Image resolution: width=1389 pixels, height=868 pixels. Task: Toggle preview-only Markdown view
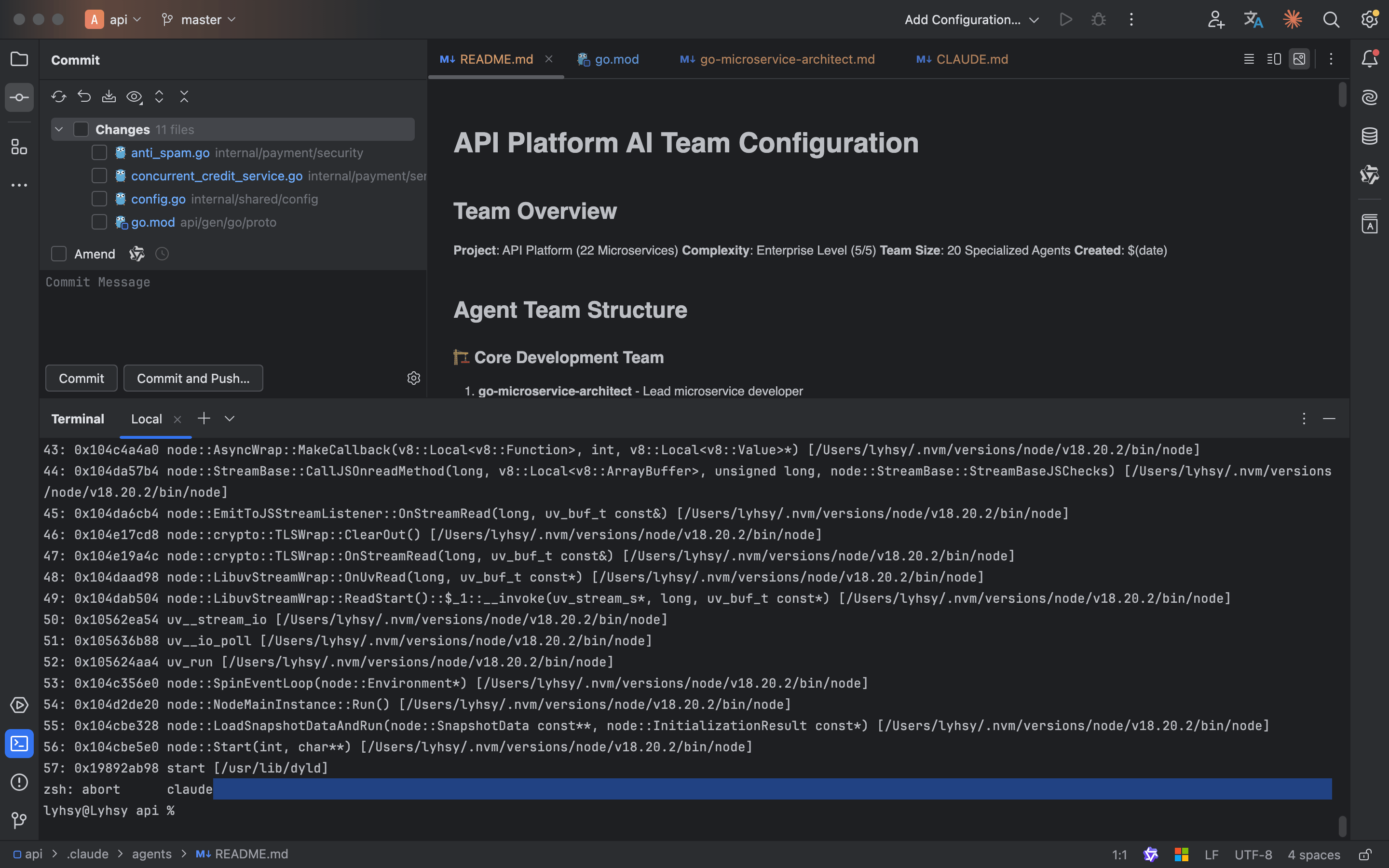pos(1299,58)
